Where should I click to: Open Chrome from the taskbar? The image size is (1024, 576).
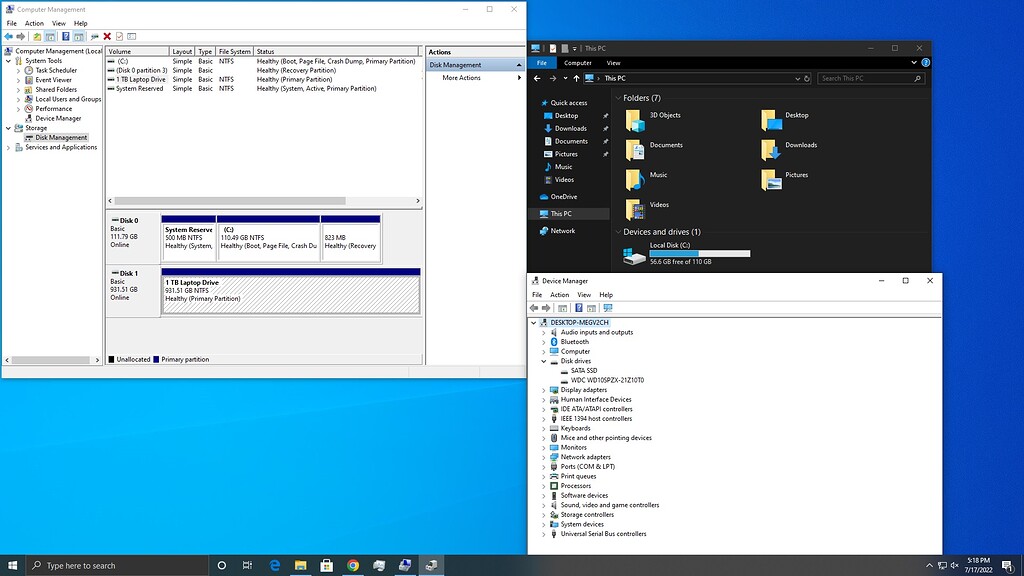point(353,565)
